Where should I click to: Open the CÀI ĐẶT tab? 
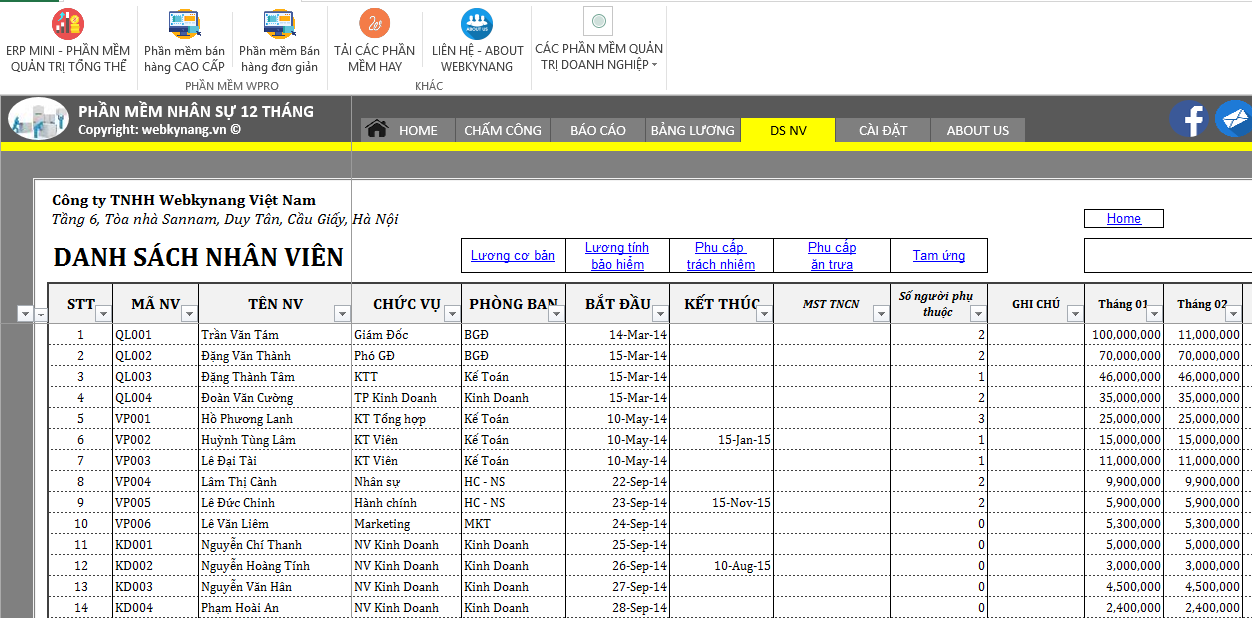pos(883,130)
